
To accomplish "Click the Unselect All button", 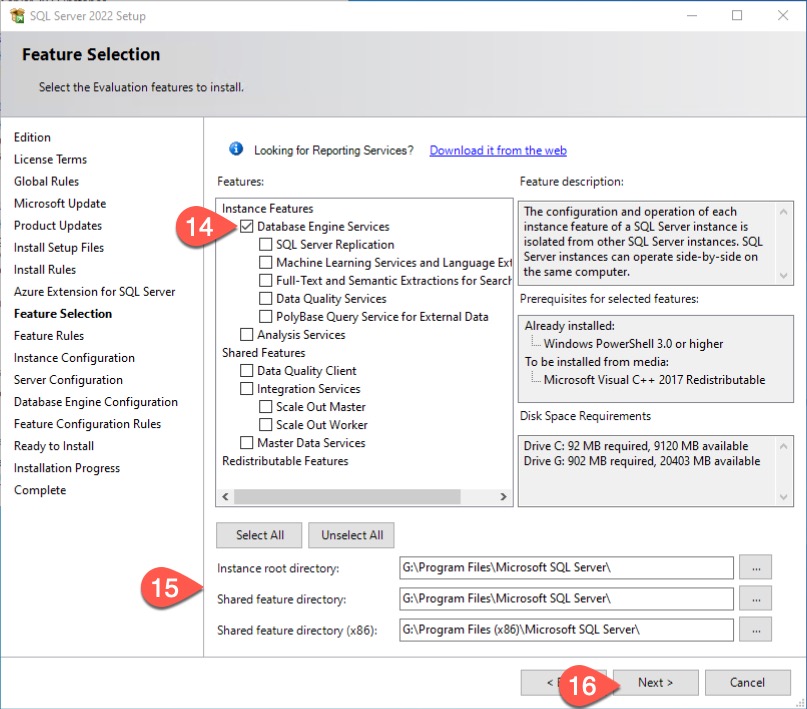I will pyautogui.click(x=352, y=535).
